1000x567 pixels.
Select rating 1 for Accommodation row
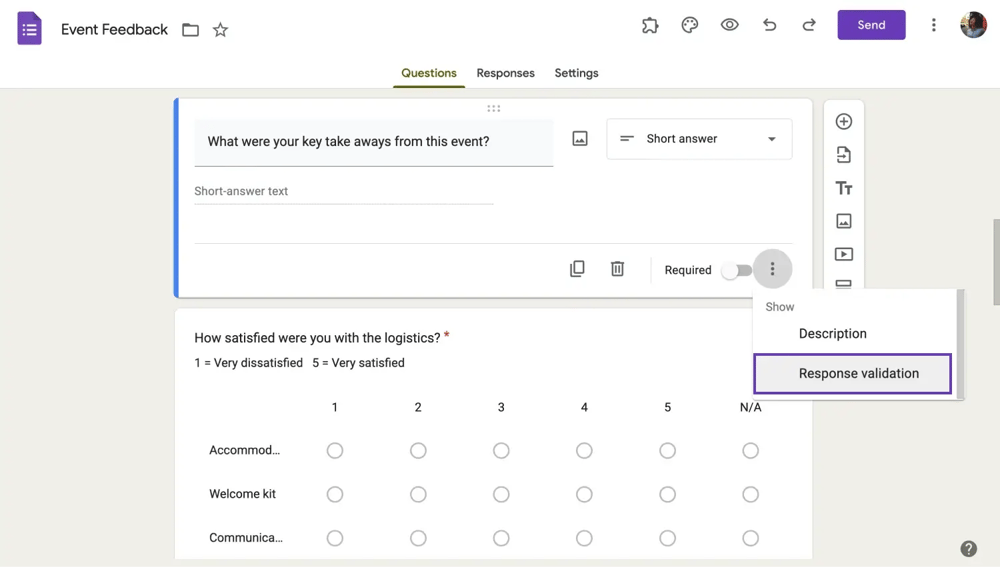point(335,451)
